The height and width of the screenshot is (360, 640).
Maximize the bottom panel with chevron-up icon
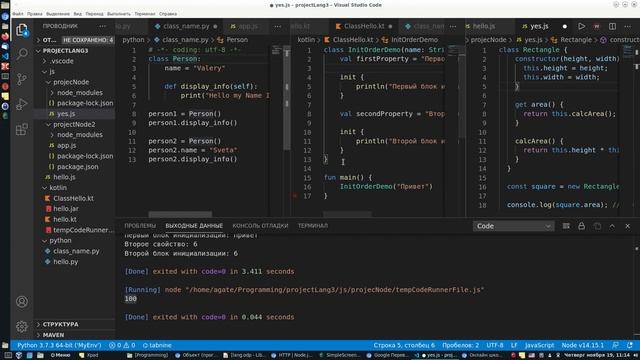[612, 226]
